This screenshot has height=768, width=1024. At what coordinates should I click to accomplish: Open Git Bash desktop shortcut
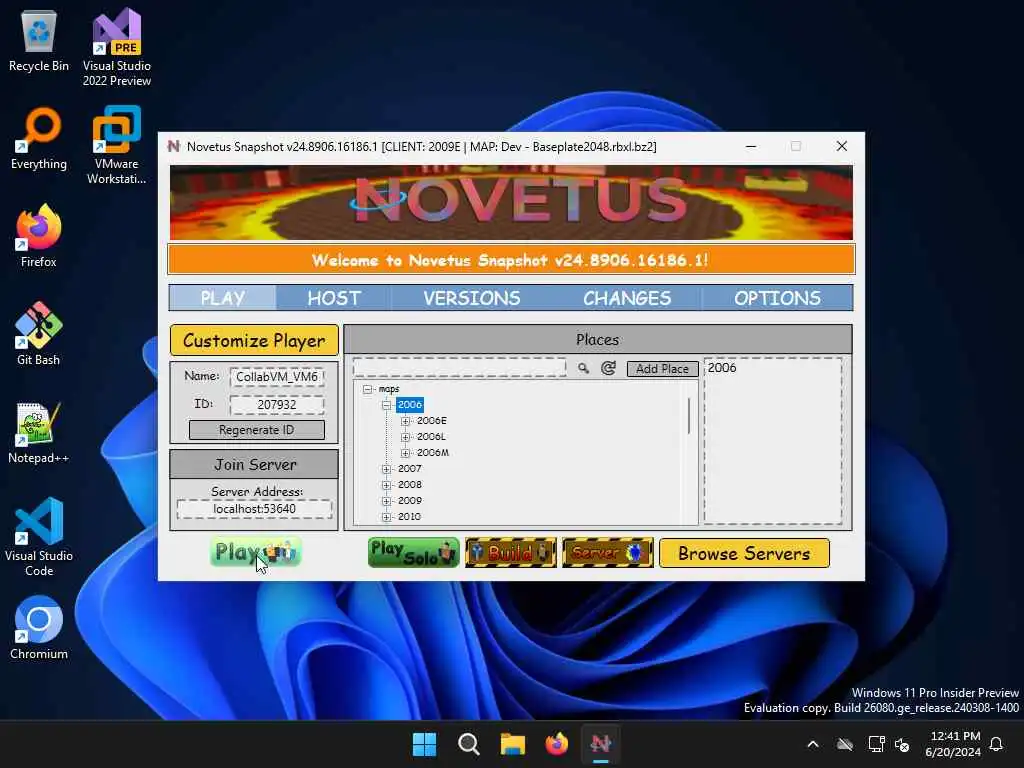coord(39,334)
